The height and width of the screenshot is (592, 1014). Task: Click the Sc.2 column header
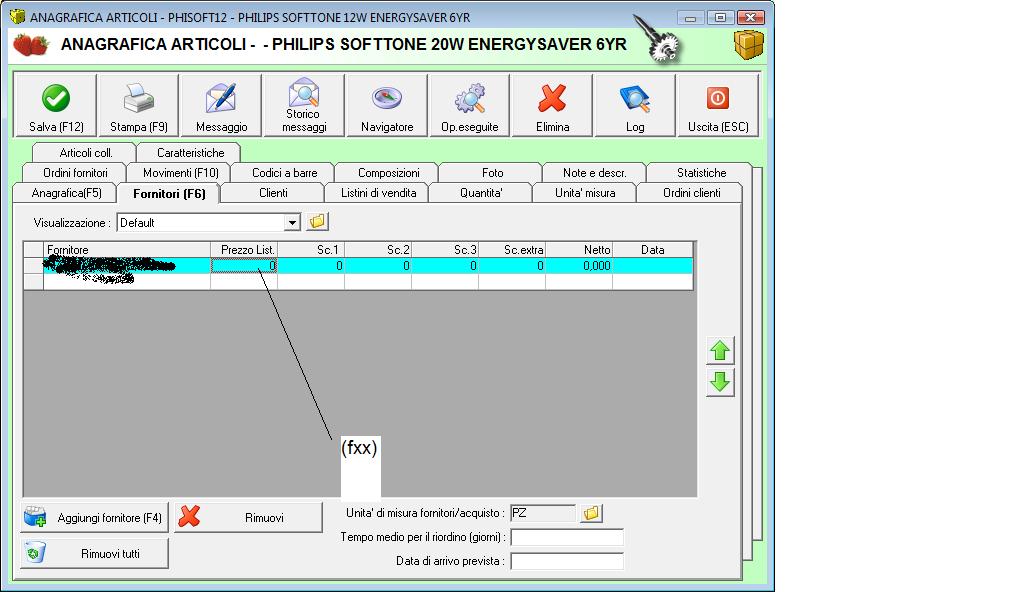pos(378,250)
